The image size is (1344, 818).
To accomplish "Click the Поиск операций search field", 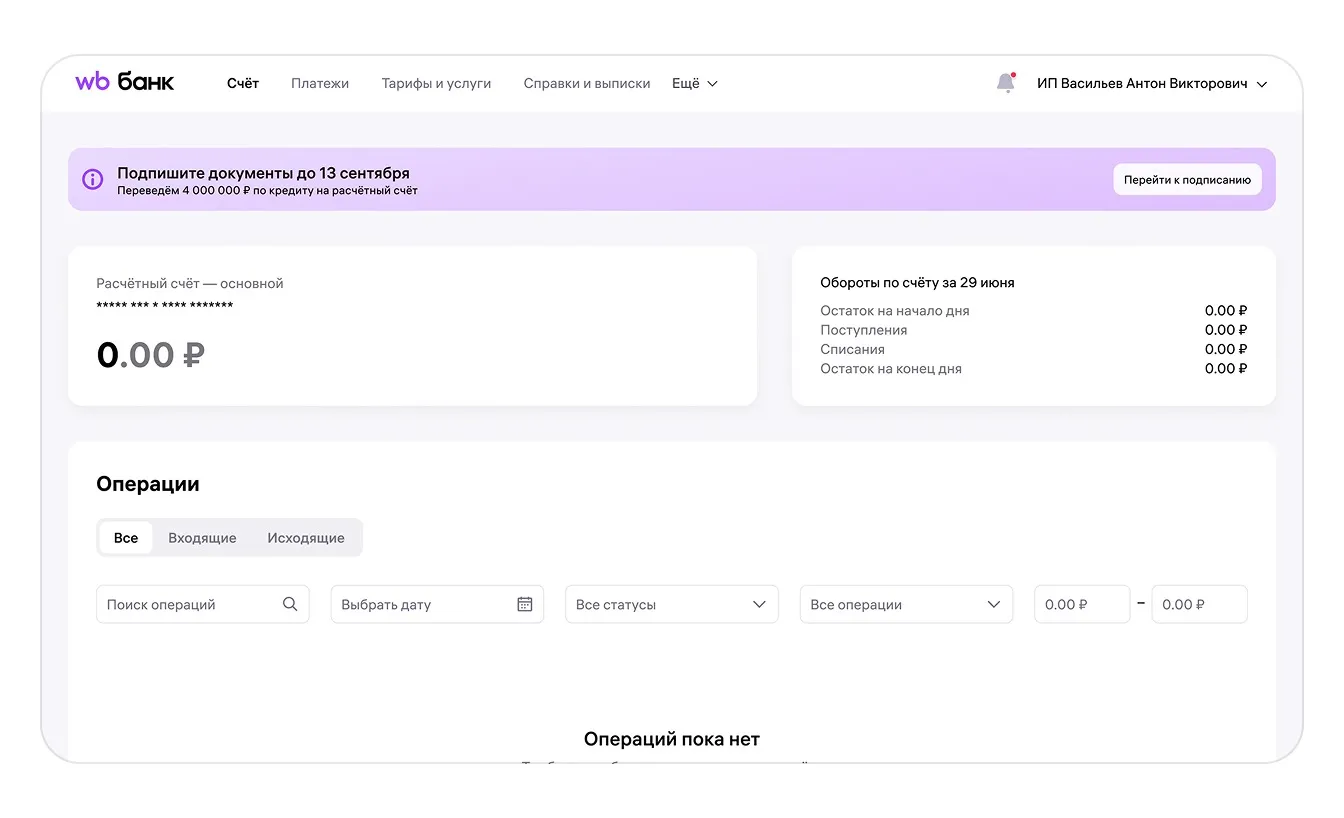I will 190,604.
